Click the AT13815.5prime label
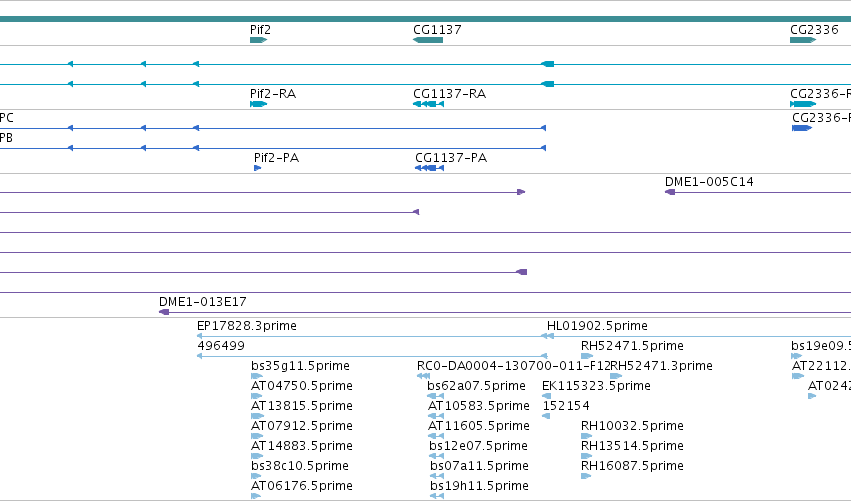Viewport: 851px width, 501px height. click(301, 406)
